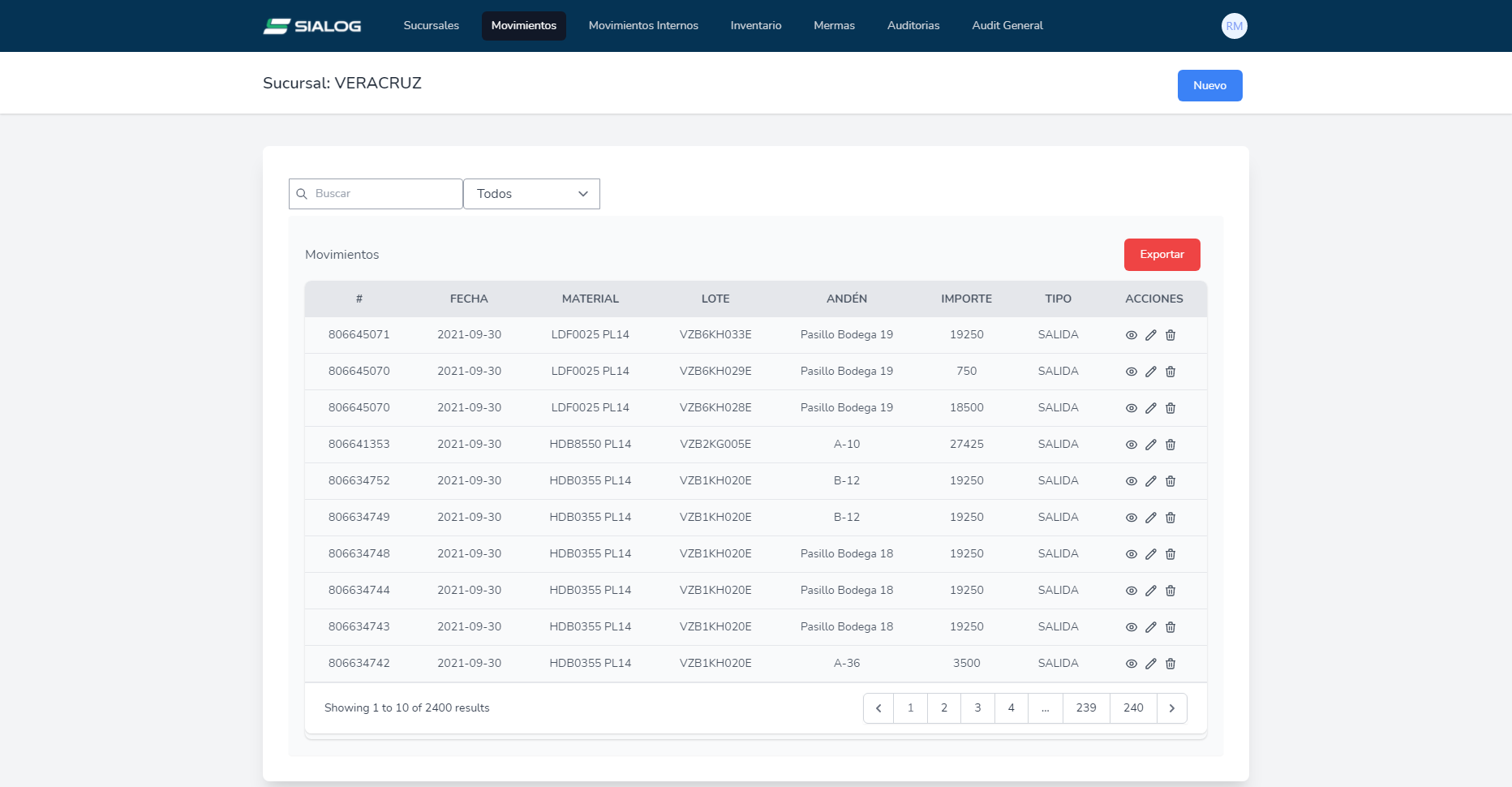Viewport: 1512px width, 787px height.
Task: Open Movimientos Internos section
Action: (643, 26)
